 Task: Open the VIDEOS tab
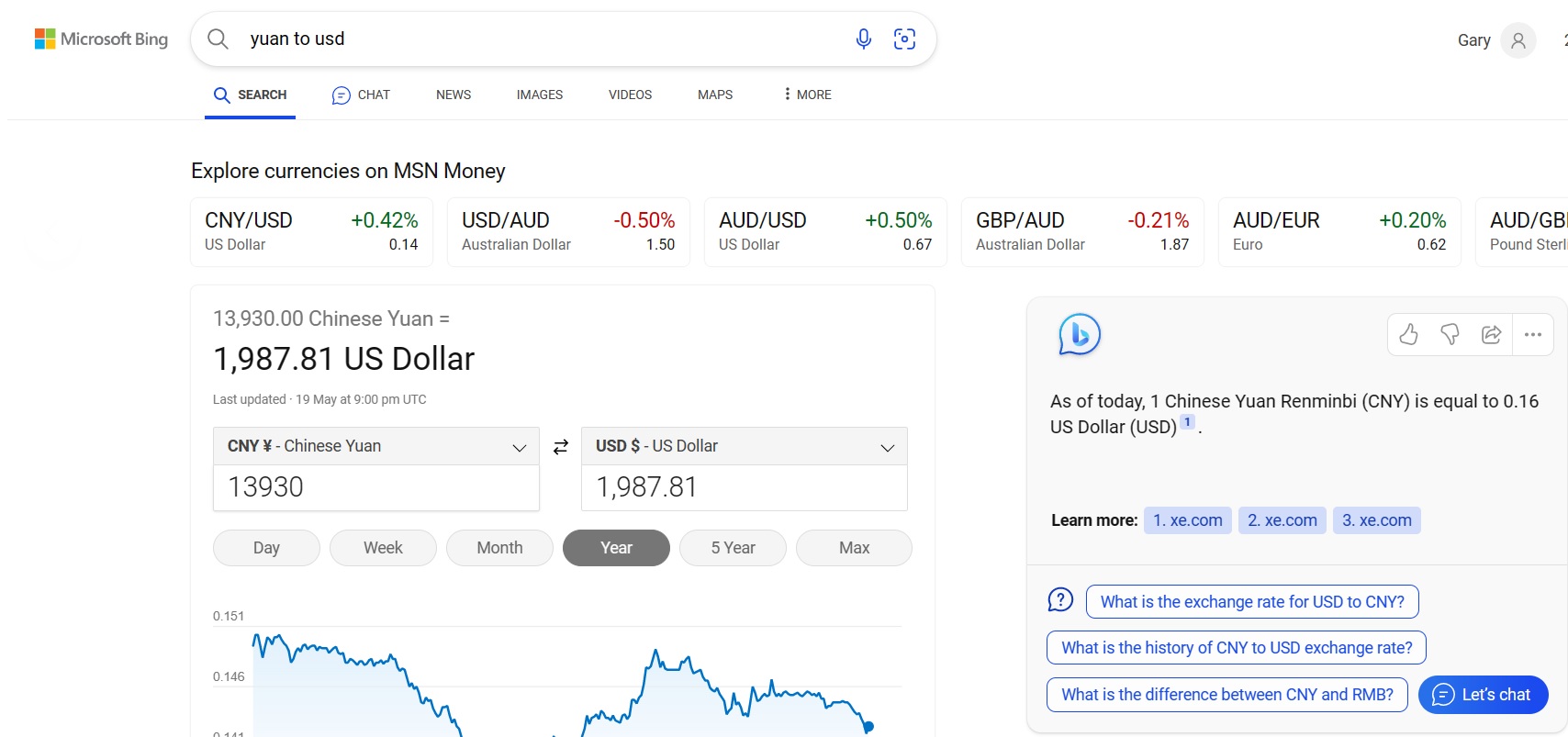(630, 95)
